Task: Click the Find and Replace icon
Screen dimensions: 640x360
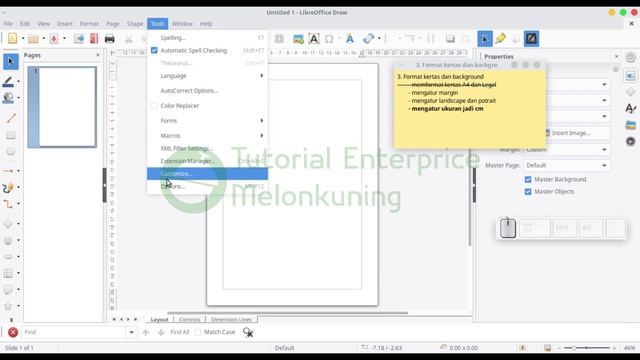Action: click(x=248, y=332)
